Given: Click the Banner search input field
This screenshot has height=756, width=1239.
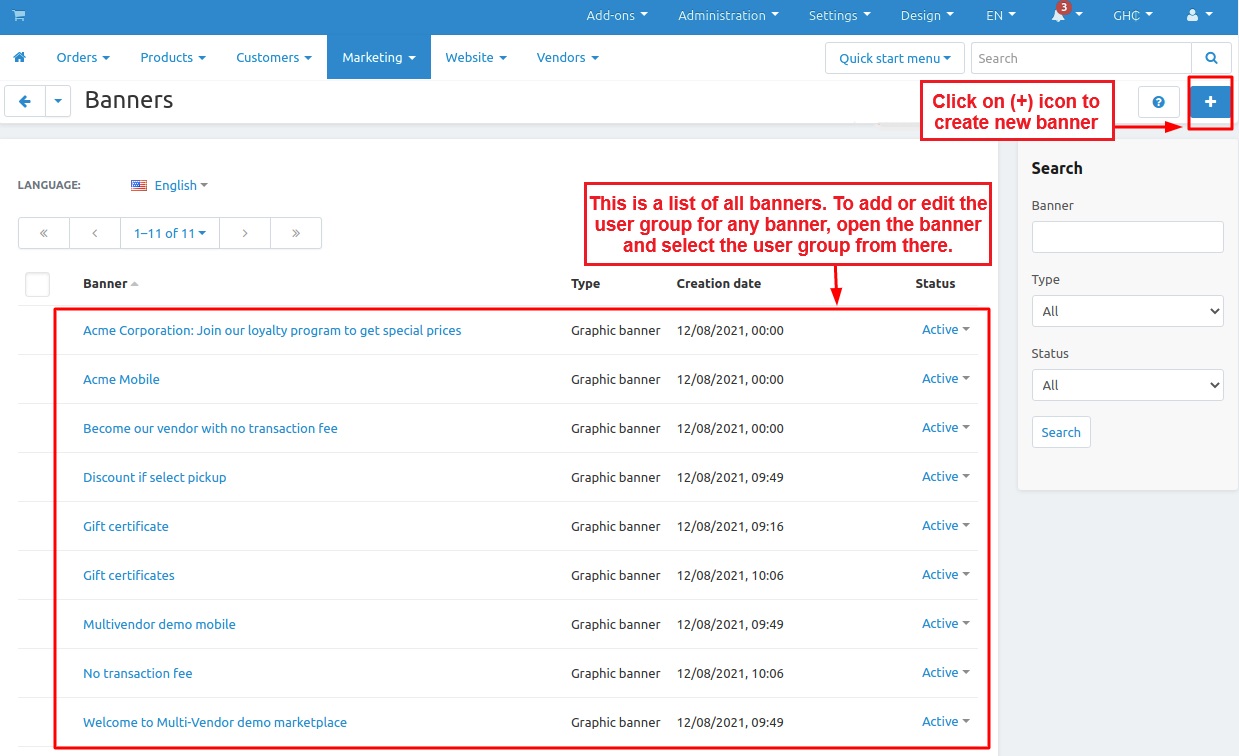Looking at the screenshot, I should pos(1127,237).
